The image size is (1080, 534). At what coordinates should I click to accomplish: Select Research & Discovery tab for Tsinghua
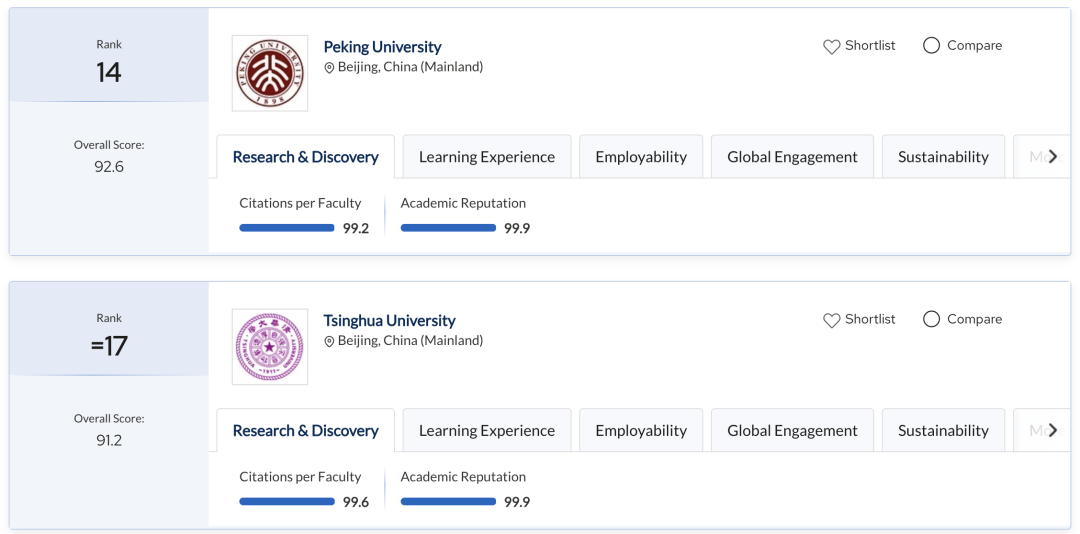tap(306, 430)
